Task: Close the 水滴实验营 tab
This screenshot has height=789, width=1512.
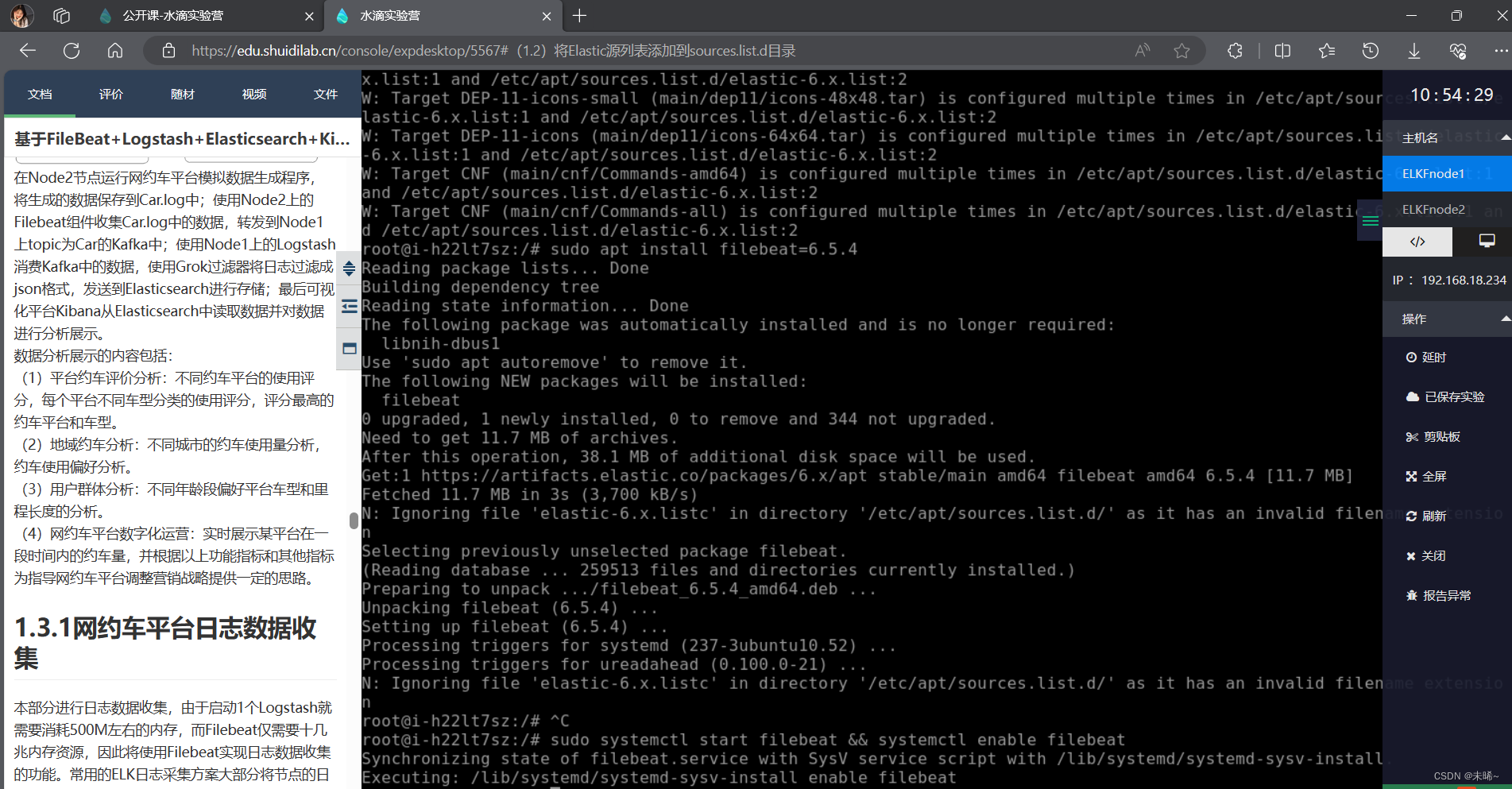Action: (547, 16)
